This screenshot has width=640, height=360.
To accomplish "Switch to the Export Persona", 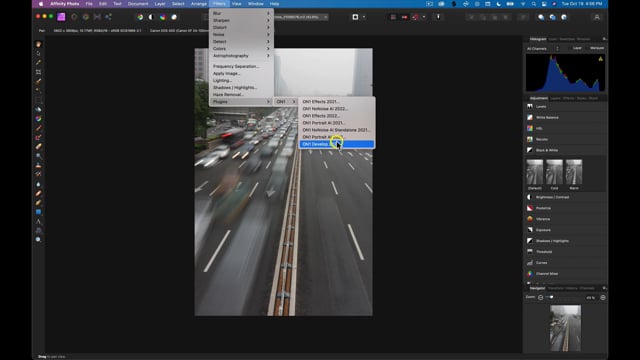I will tap(109, 17).
